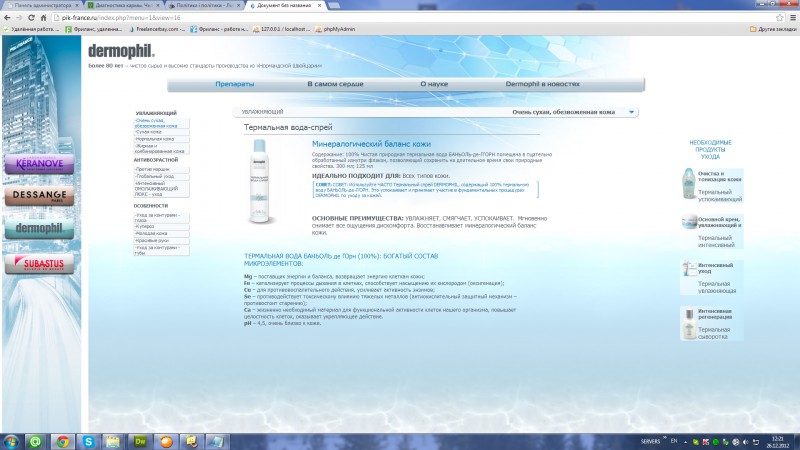The width and height of the screenshot is (800, 450).
Task: Open the Keranove brand logo
Action: tap(39, 164)
